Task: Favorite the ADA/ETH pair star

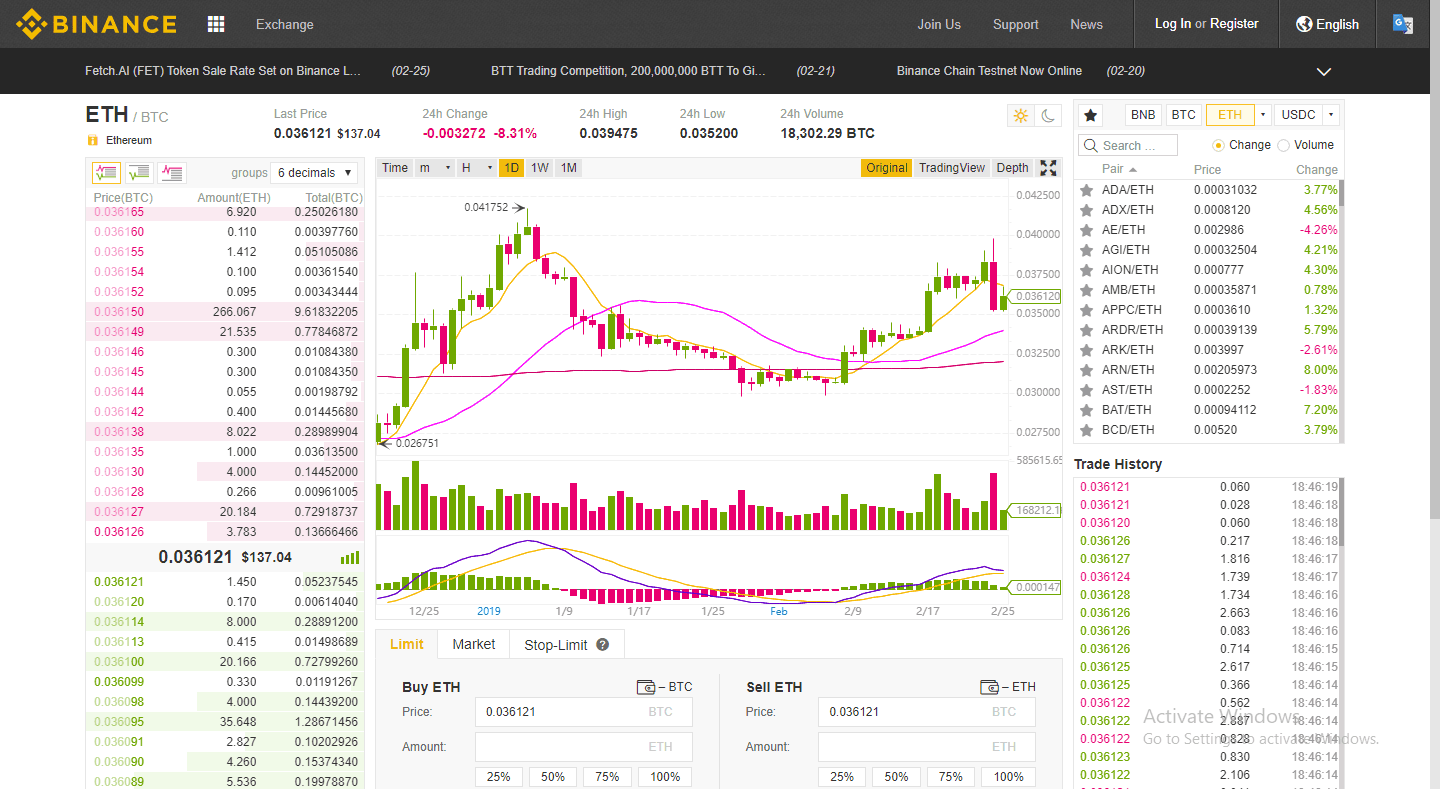Action: click(1086, 190)
